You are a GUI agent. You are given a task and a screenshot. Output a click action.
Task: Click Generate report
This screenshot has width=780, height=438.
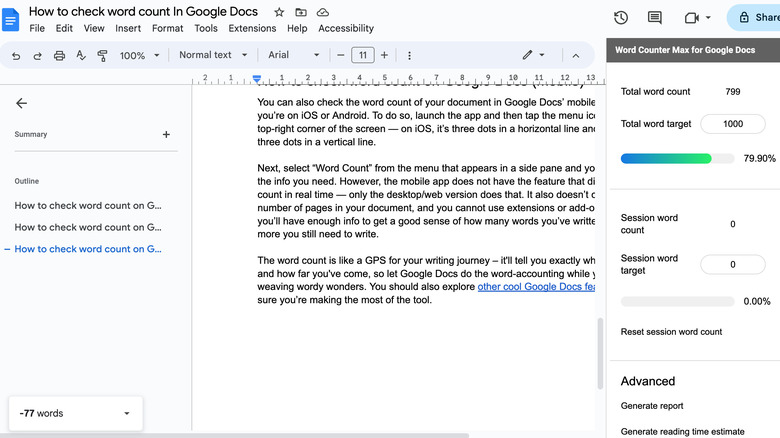[652, 406]
